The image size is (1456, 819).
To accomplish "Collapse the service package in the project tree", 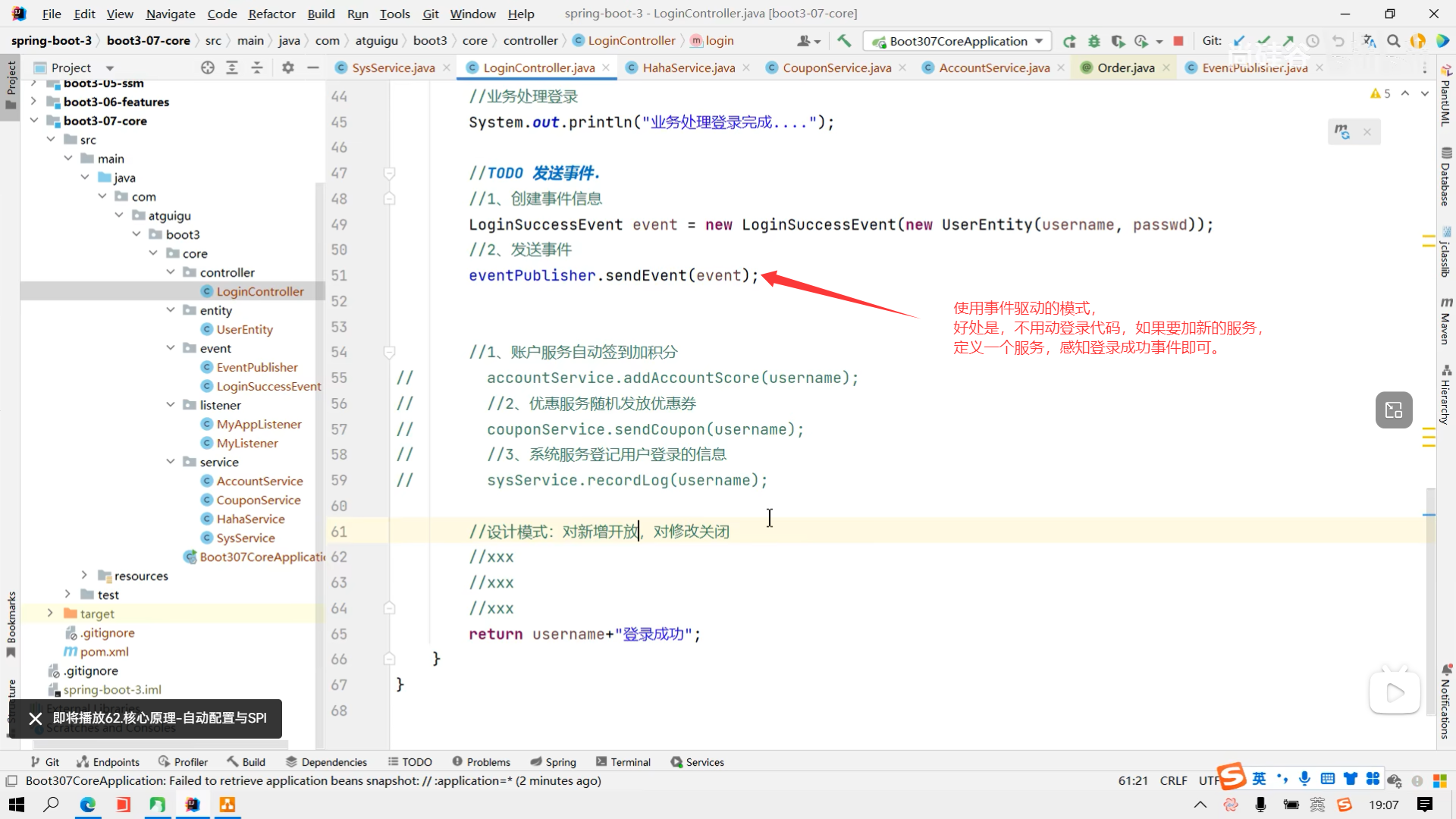I will pos(171,462).
